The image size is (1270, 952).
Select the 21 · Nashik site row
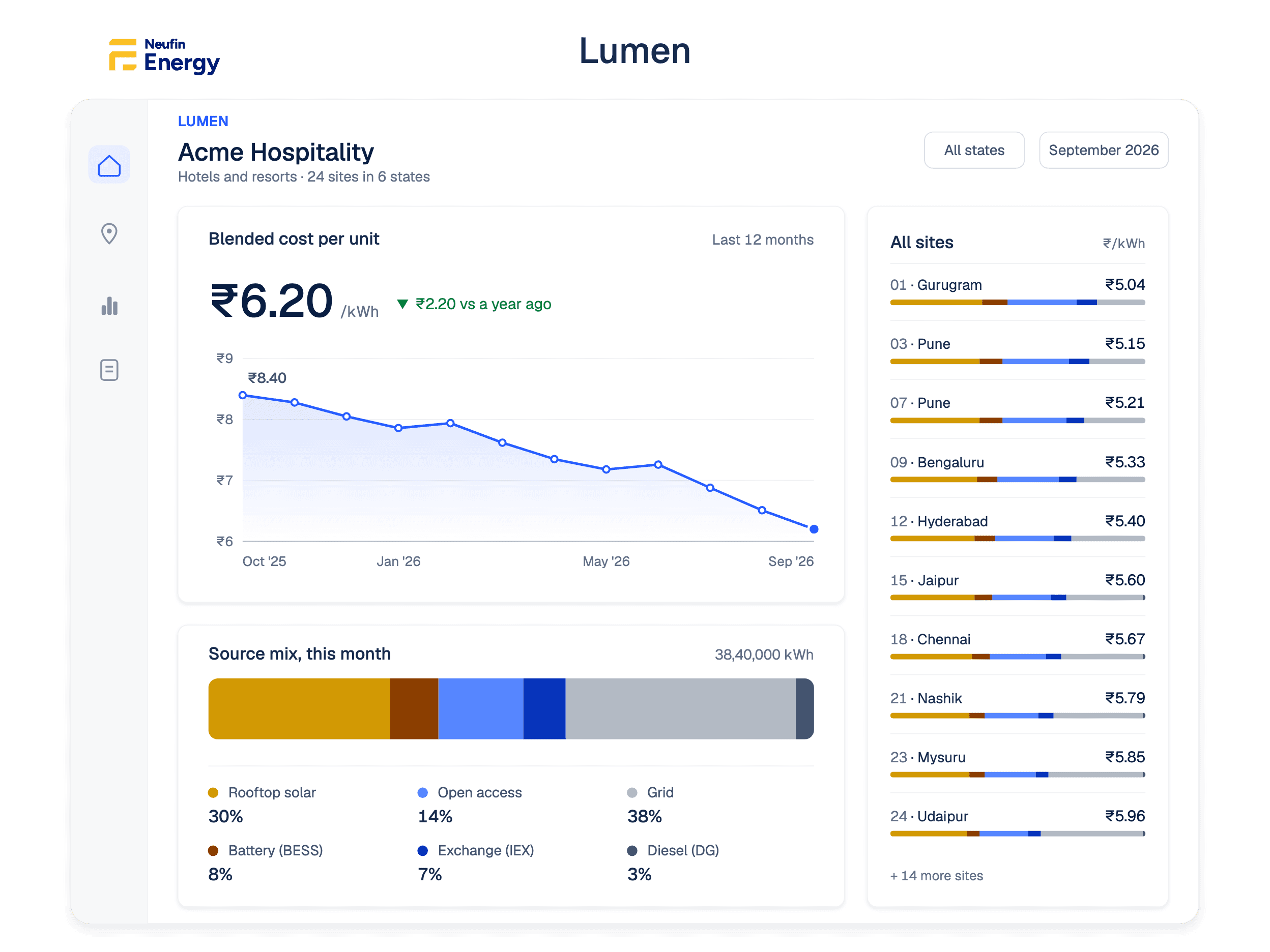coord(1018,706)
